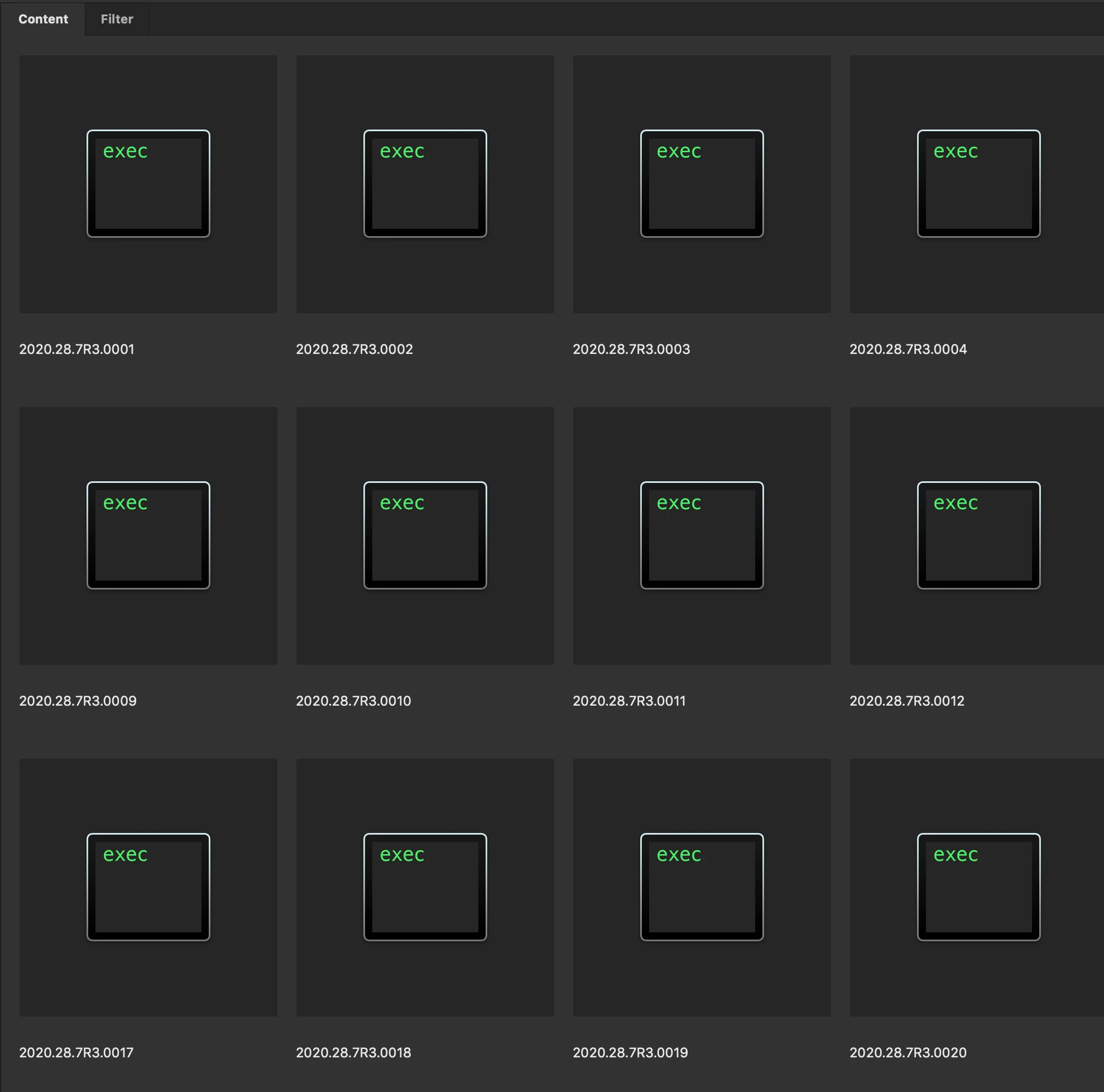Select the 2020.28.7R3.0019 filename text
This screenshot has height=1092, width=1104.
pyautogui.click(x=630, y=1052)
